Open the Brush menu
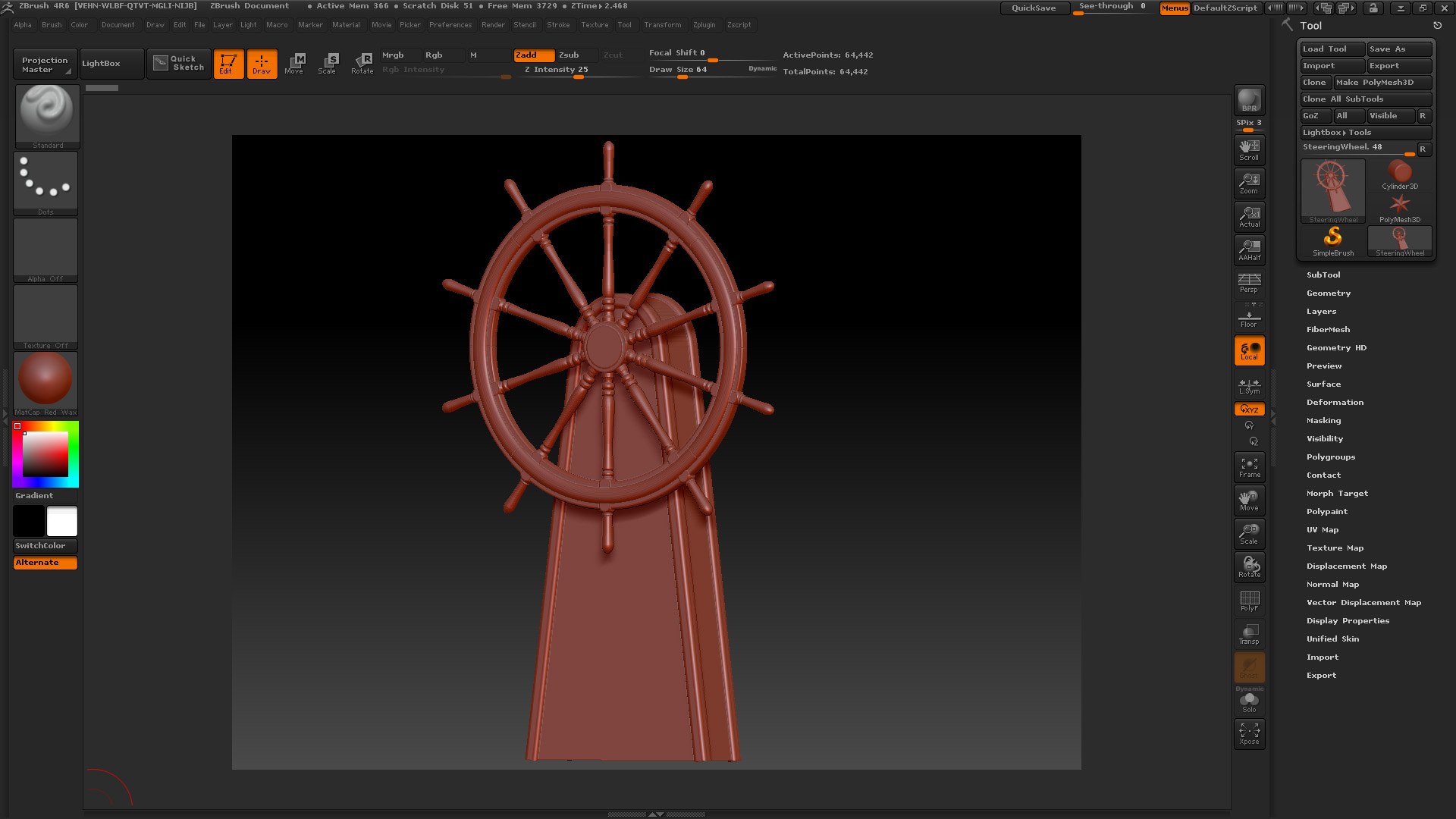1456x819 pixels. point(52,25)
